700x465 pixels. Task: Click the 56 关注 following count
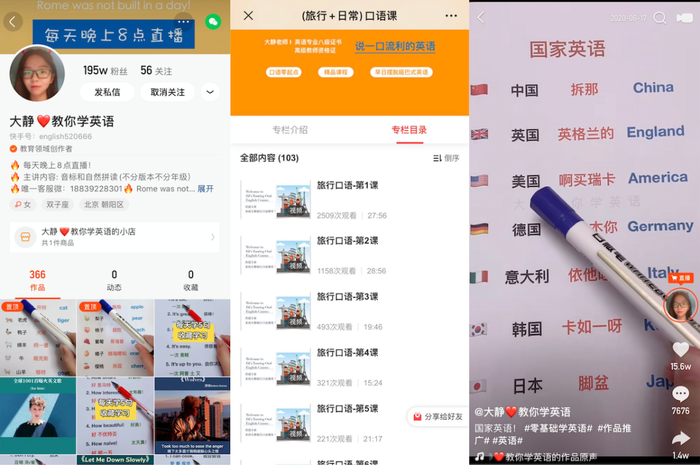pyautogui.click(x=156, y=71)
